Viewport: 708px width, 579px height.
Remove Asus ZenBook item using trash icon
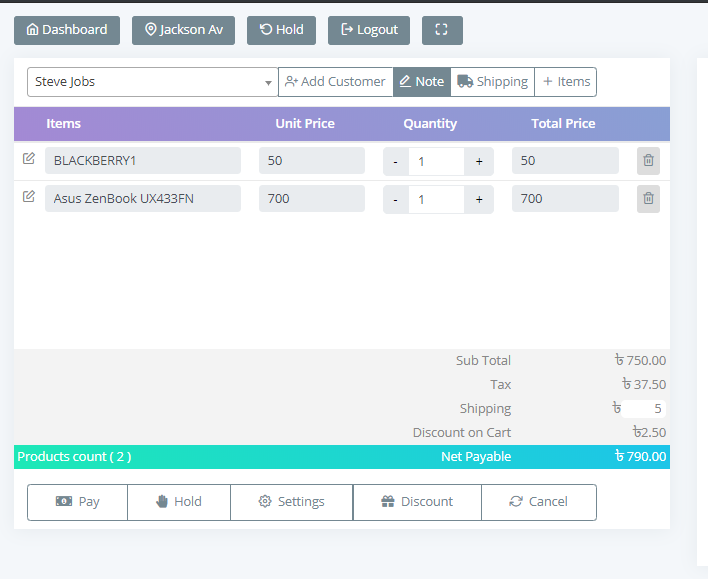click(648, 199)
